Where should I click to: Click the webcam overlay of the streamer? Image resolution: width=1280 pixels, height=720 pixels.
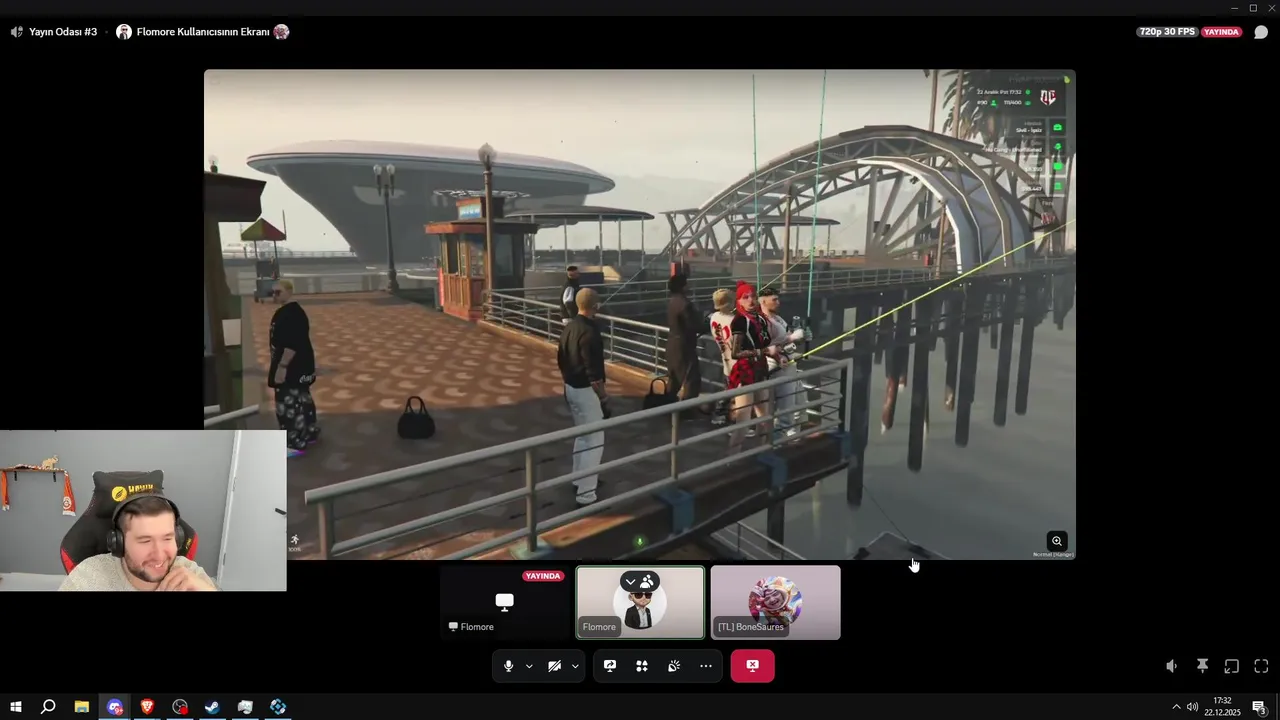(x=143, y=511)
